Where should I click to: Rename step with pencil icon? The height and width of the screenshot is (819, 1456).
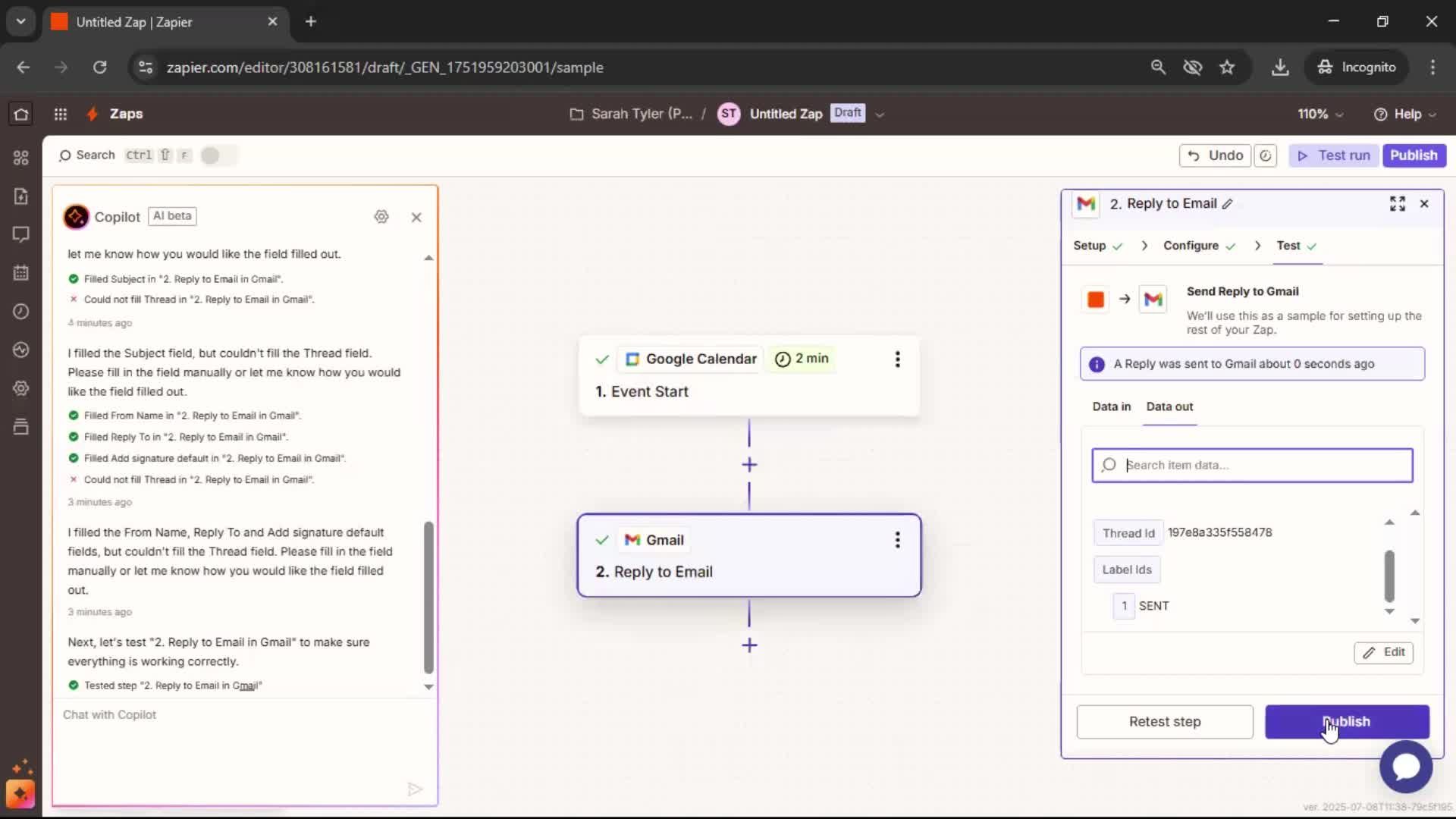[x=1228, y=204]
